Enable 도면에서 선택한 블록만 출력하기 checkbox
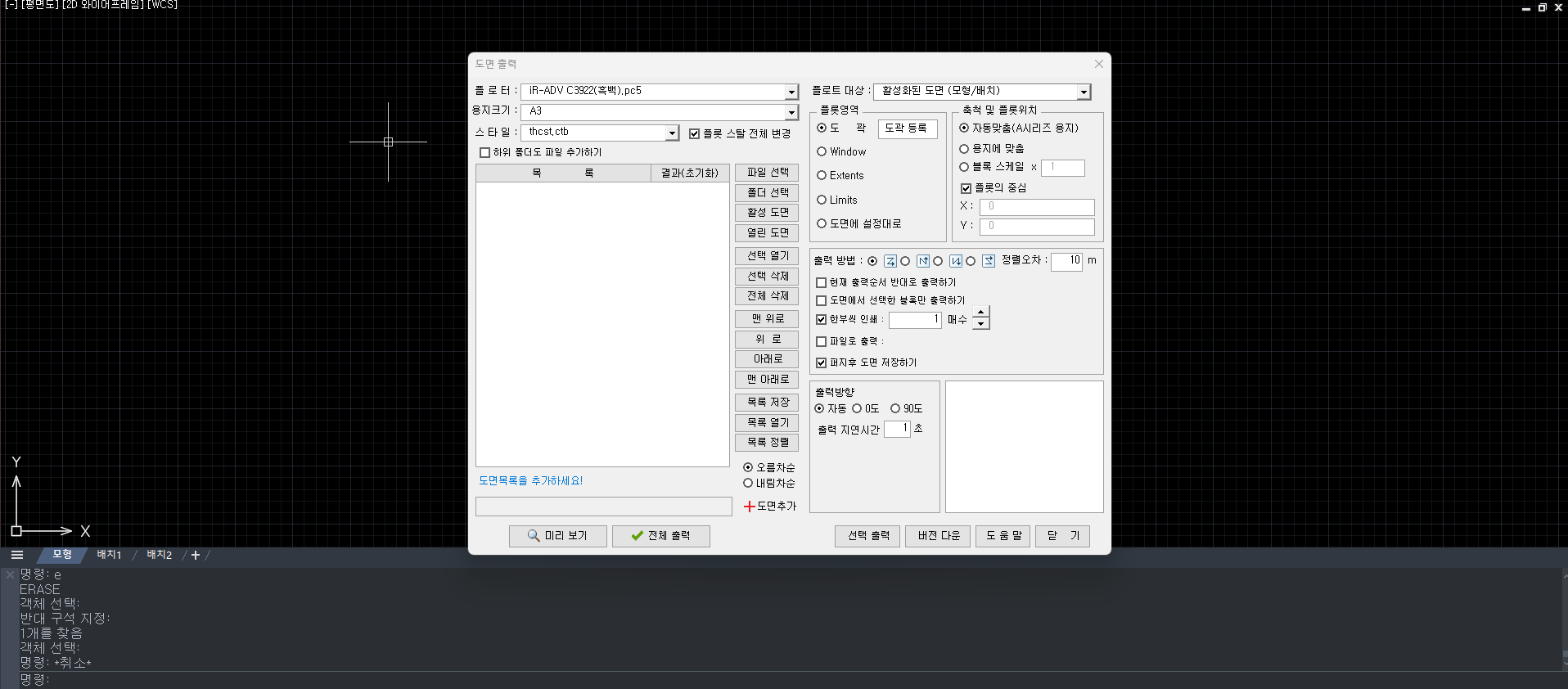Viewport: 1568px width, 689px height. pyautogui.click(x=822, y=300)
